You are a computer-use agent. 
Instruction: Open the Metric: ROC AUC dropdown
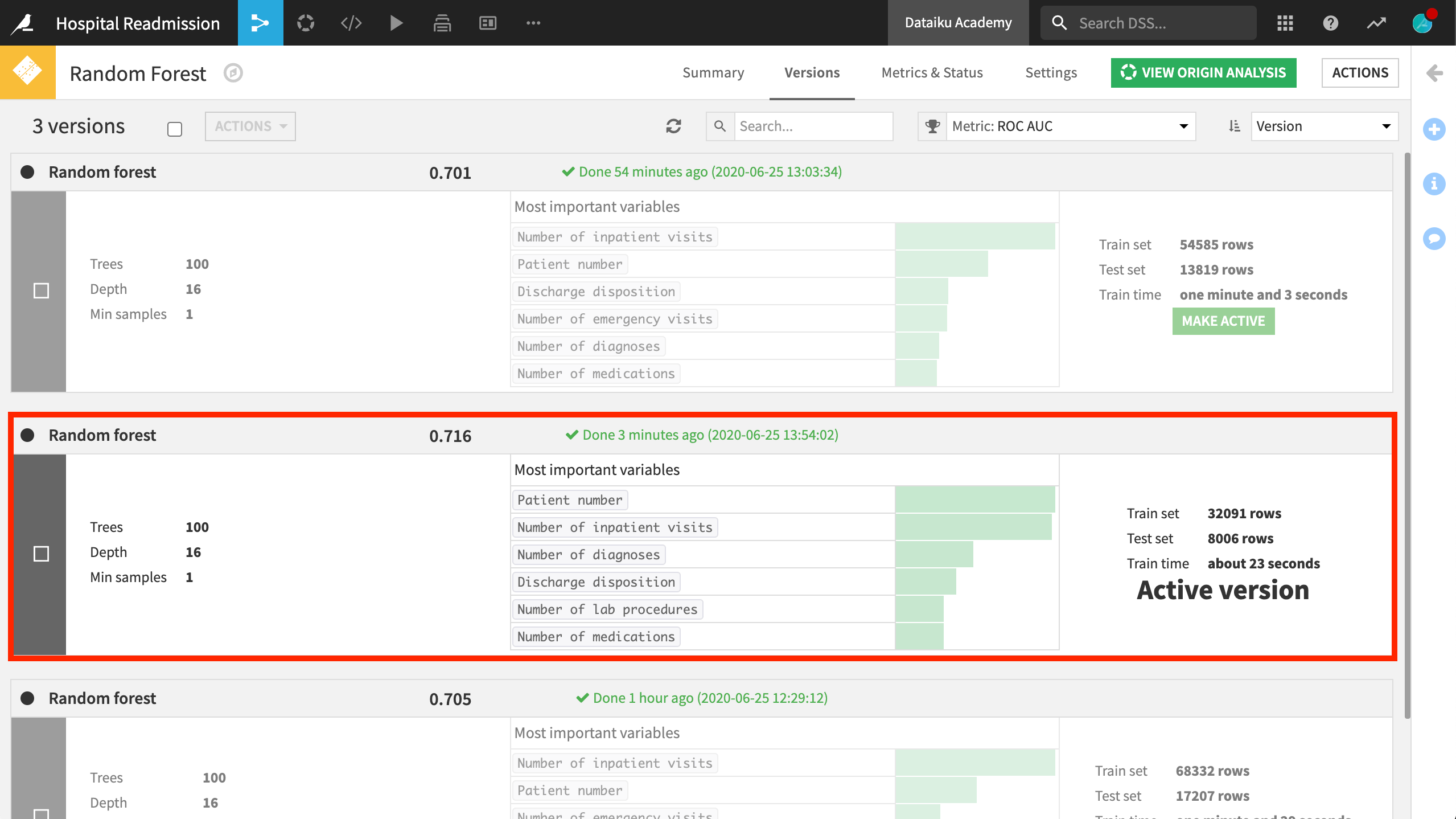1071,126
